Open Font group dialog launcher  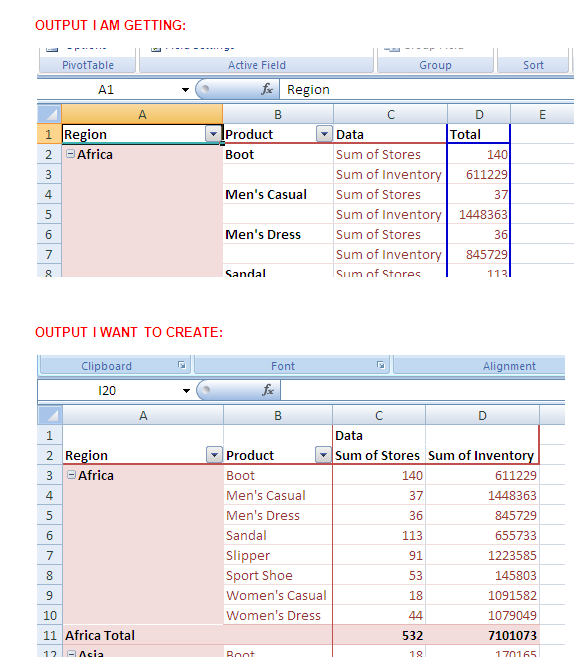point(381,365)
